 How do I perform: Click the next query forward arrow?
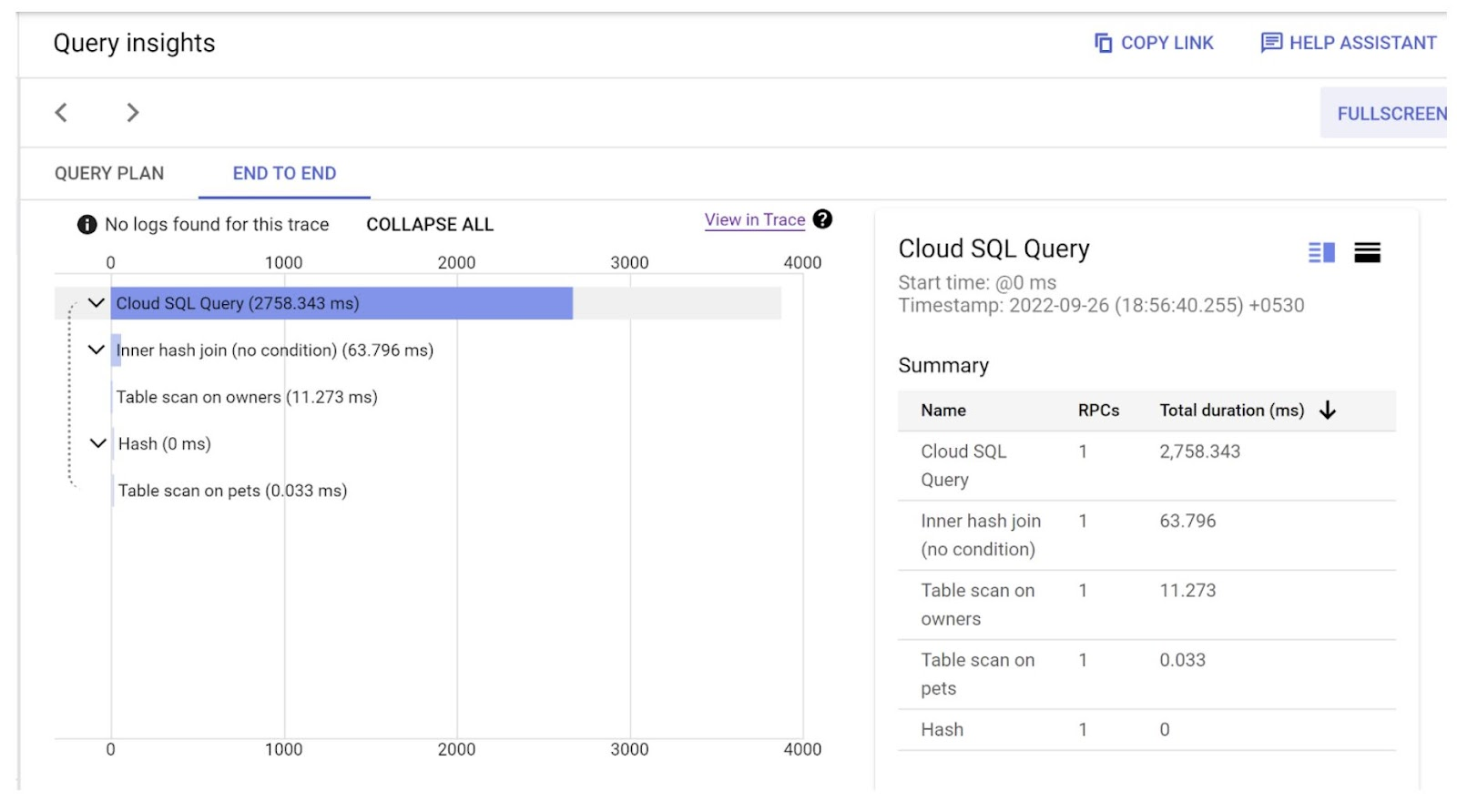click(x=133, y=113)
